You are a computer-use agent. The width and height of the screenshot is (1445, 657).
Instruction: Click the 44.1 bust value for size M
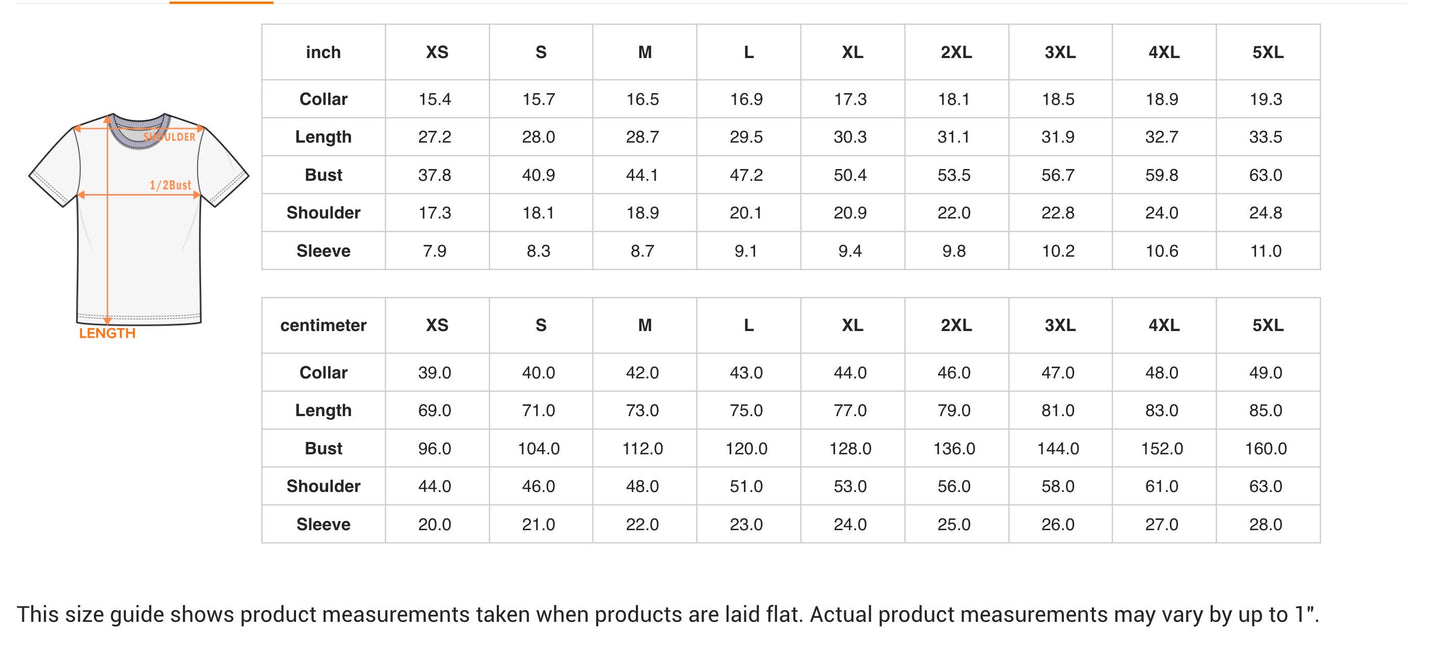(x=643, y=175)
